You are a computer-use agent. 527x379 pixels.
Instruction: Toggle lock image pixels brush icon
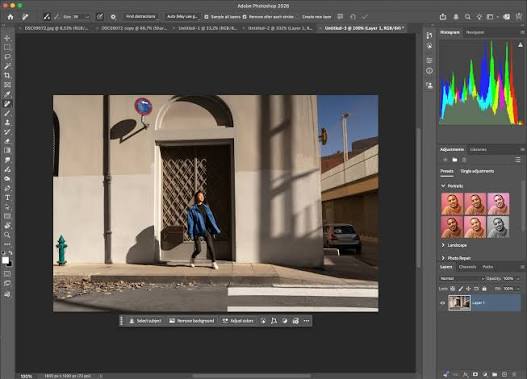point(460,288)
